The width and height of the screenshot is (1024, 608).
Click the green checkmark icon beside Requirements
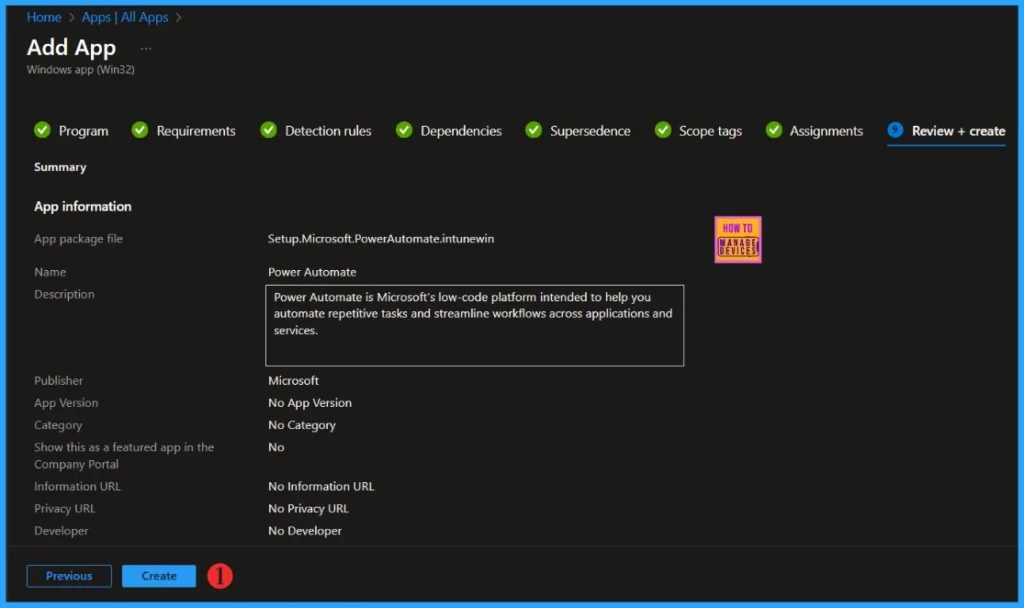[140, 130]
